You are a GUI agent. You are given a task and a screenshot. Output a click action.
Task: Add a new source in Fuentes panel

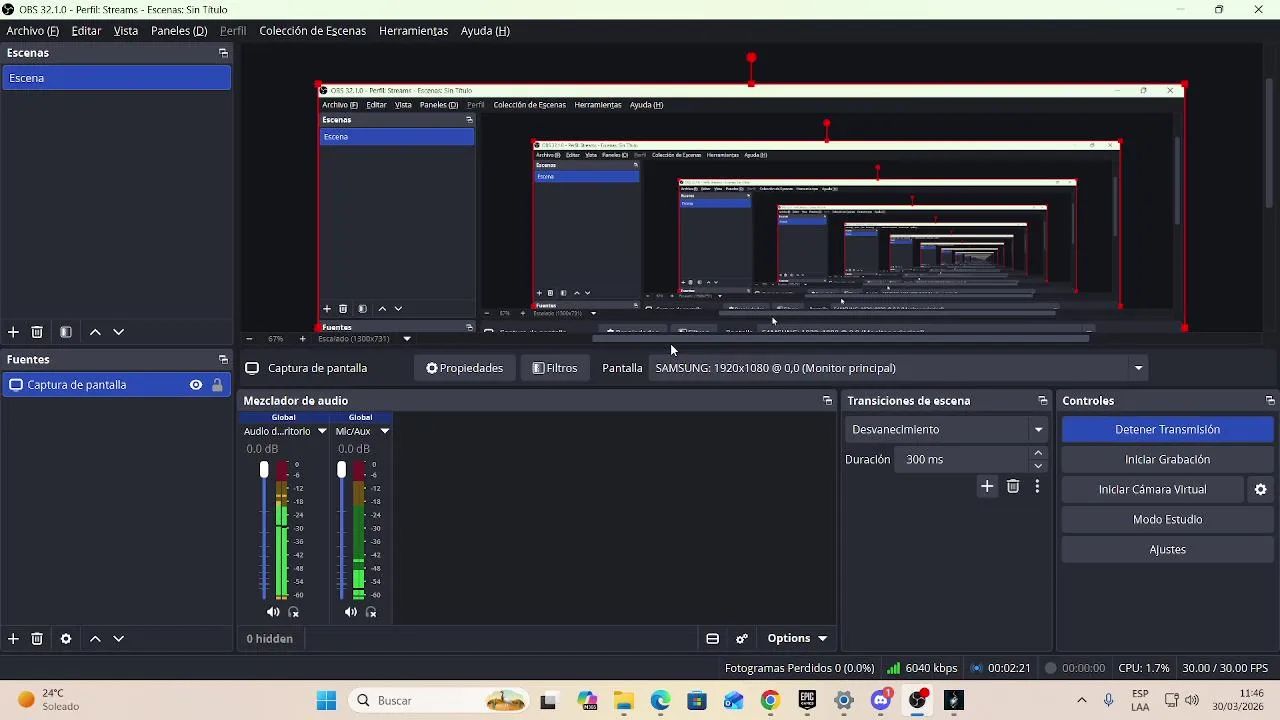click(13, 639)
